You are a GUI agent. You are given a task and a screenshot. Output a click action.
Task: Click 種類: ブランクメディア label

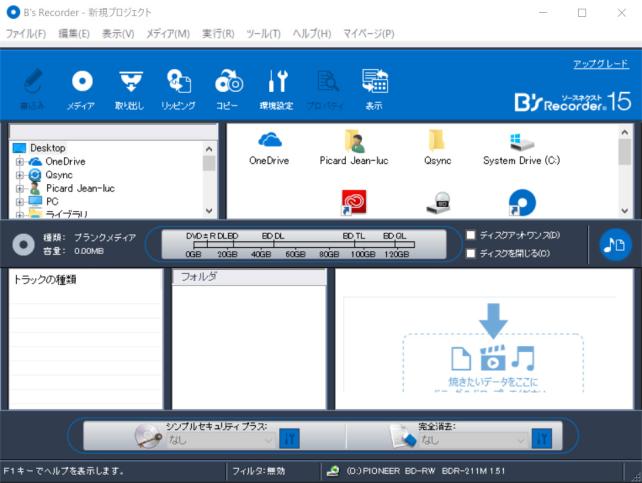coord(90,237)
